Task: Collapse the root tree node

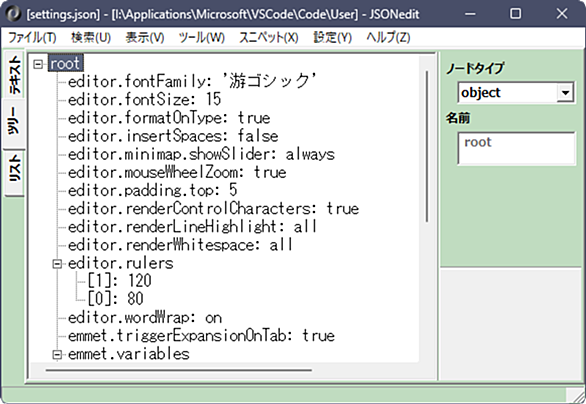Action: (38, 64)
